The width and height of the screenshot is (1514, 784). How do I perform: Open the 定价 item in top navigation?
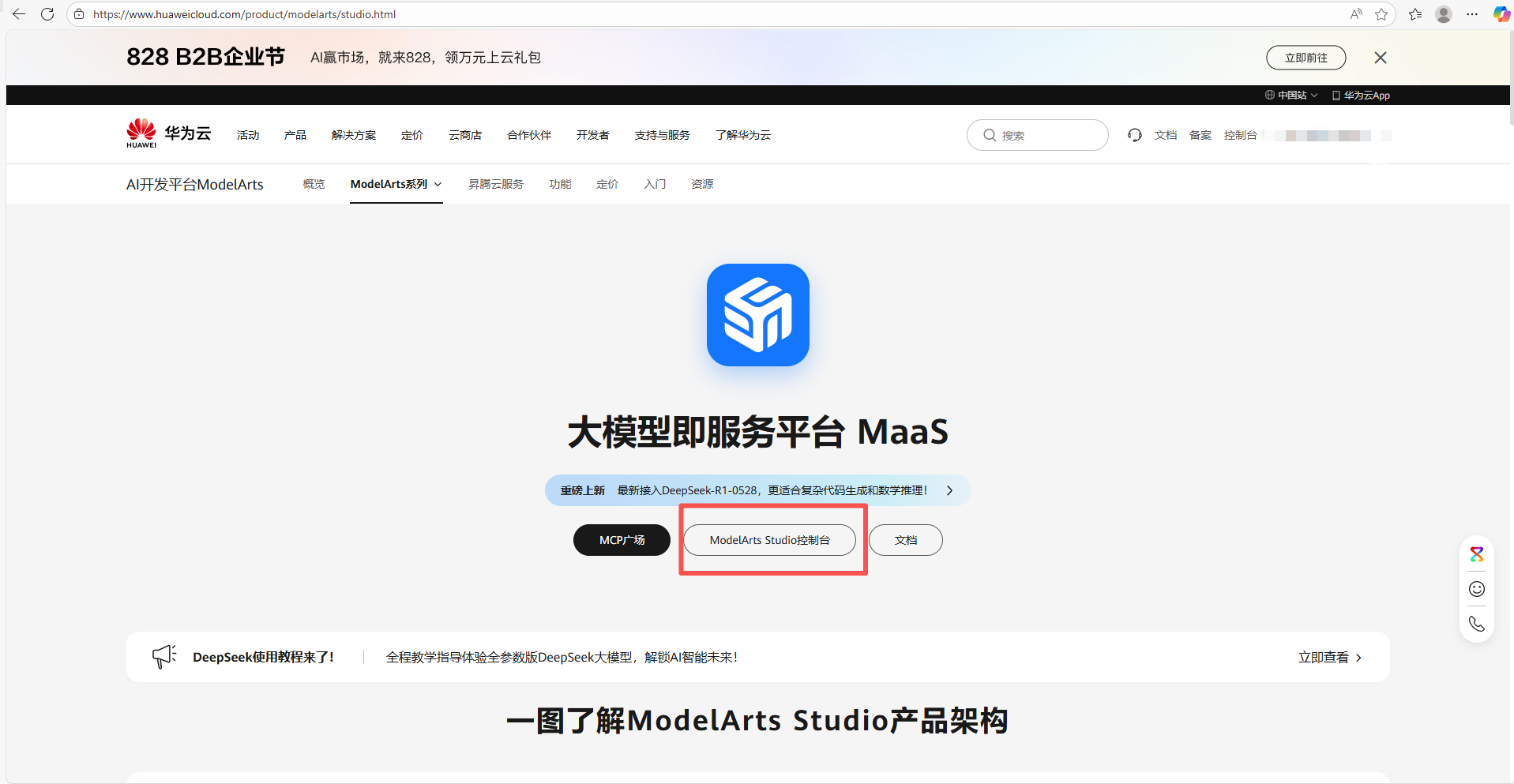click(x=412, y=135)
